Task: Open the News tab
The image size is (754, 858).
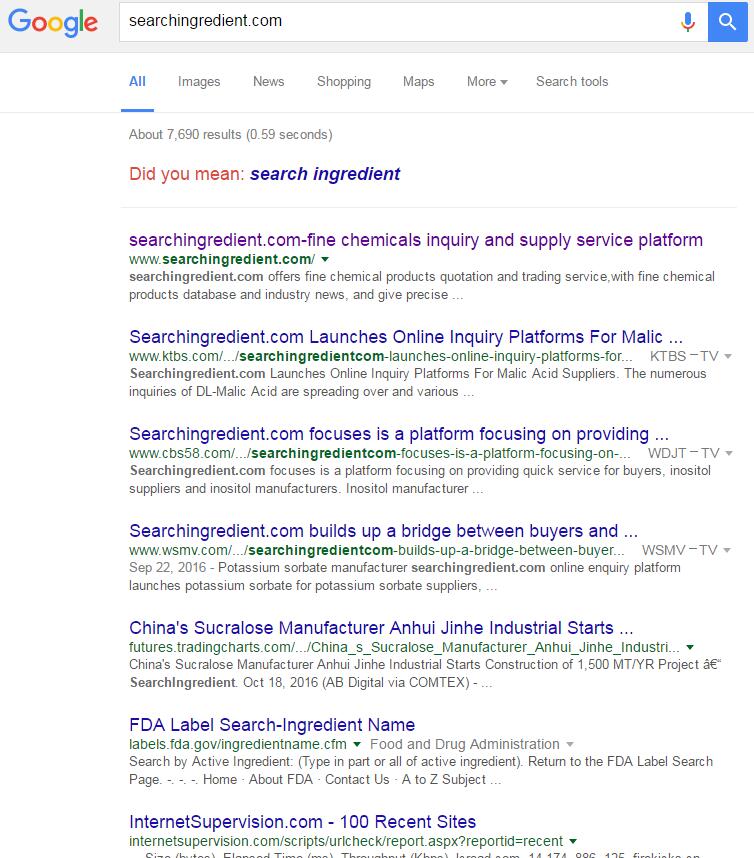Action: pos(268,82)
